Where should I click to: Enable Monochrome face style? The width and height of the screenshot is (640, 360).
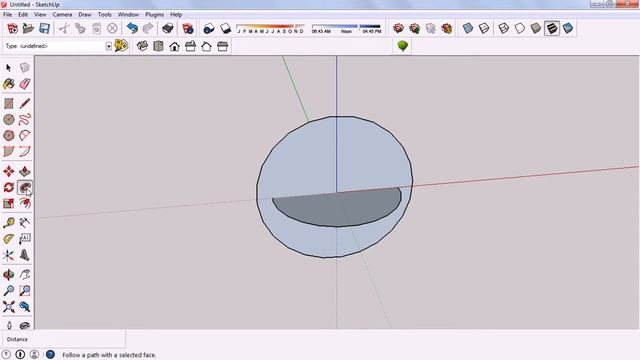tap(568, 28)
